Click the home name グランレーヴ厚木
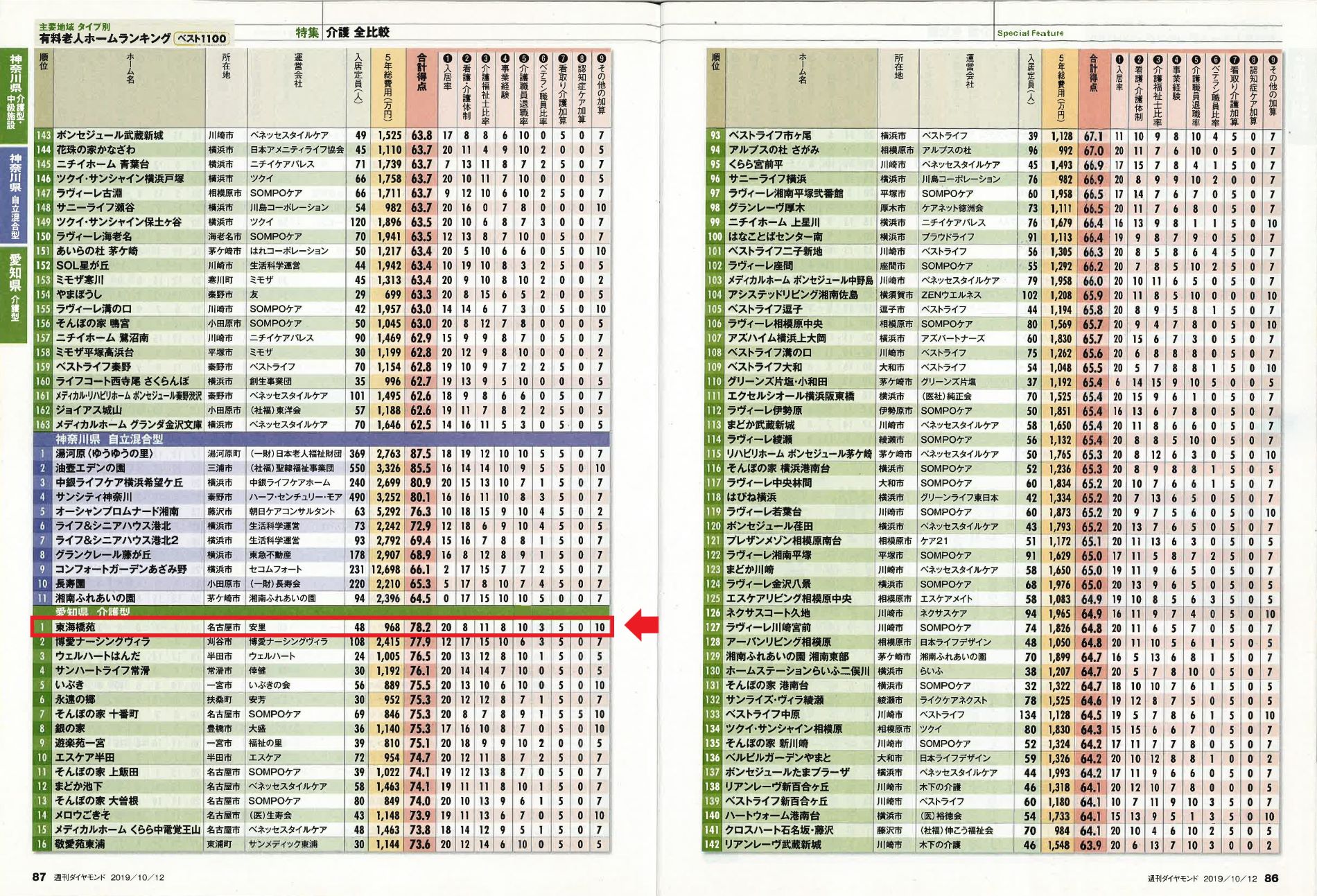The height and width of the screenshot is (896, 1317). 766,208
